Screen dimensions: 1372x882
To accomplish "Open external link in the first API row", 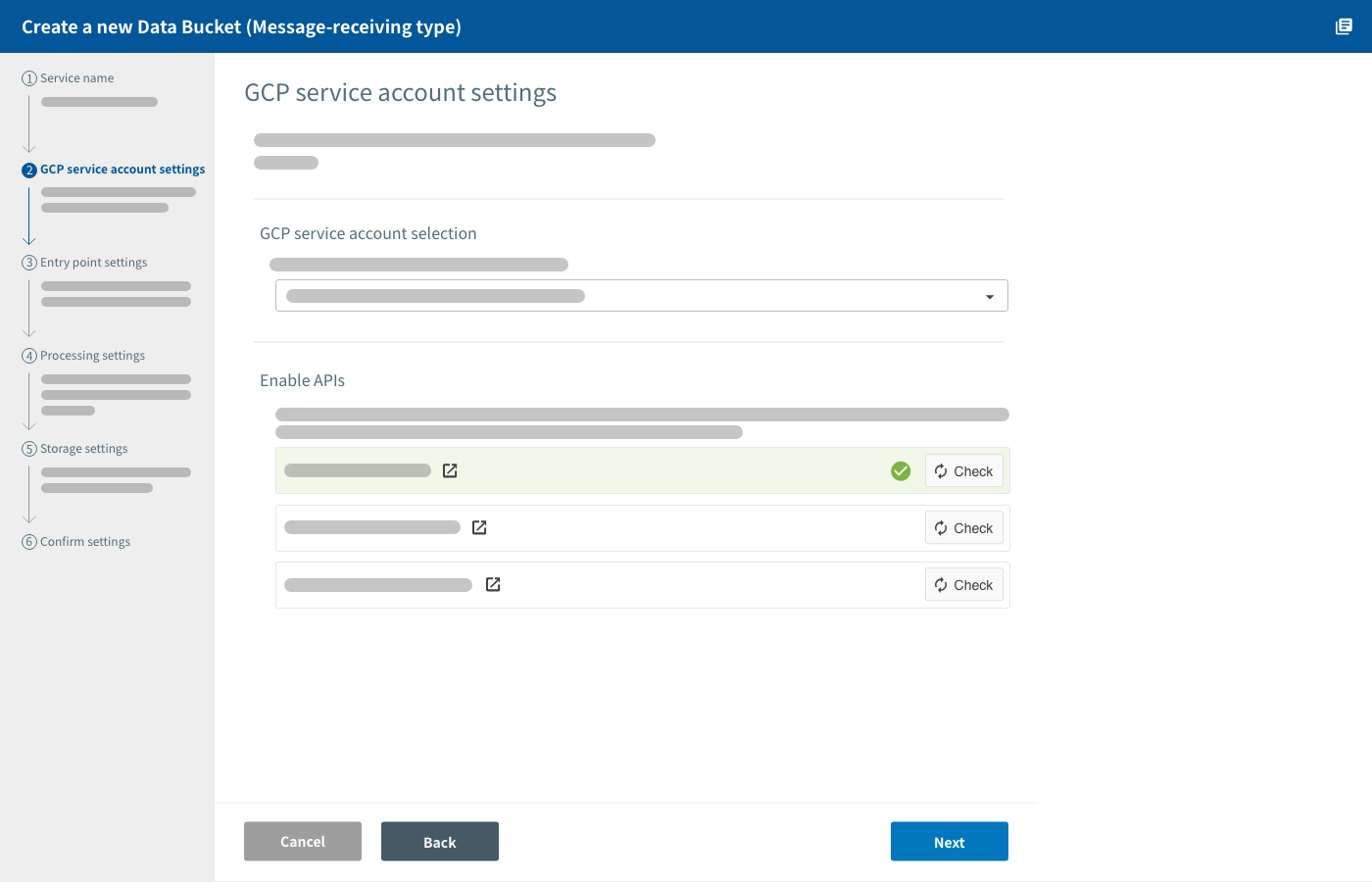I will pyautogui.click(x=450, y=471).
